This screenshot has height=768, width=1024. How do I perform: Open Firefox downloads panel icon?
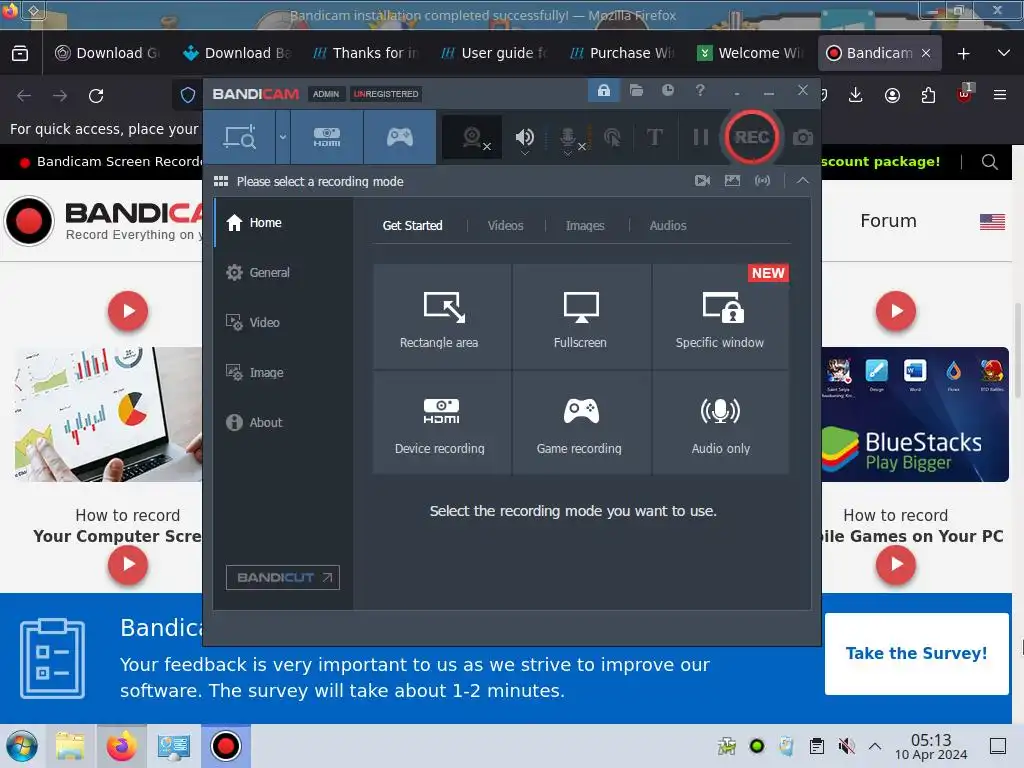(856, 95)
